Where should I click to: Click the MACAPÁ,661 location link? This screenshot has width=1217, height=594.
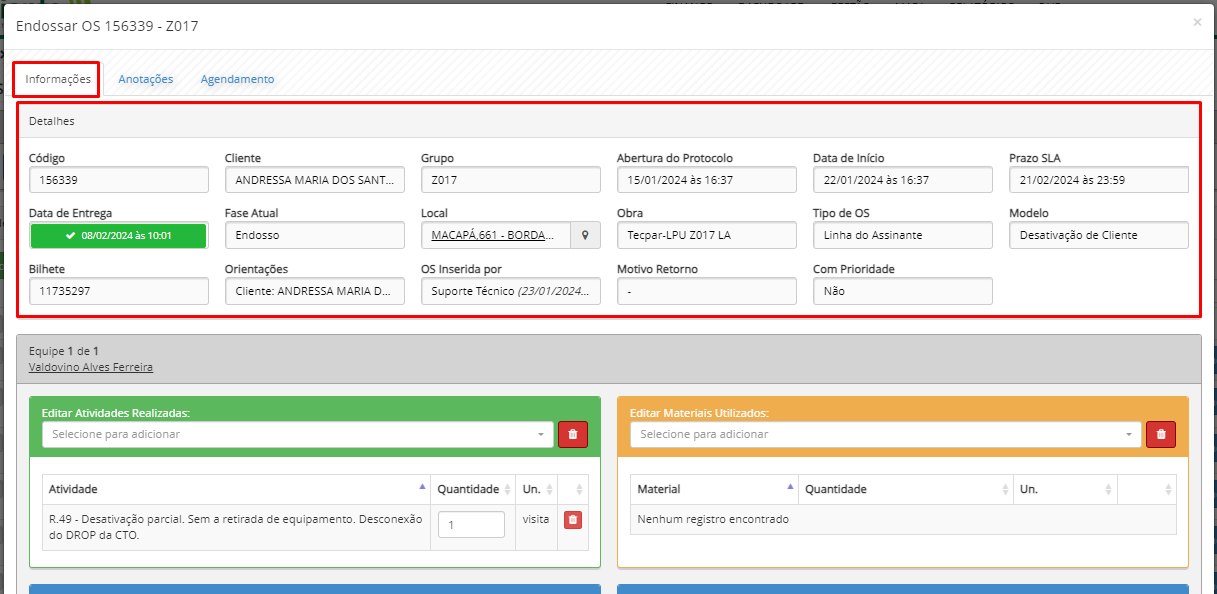click(x=493, y=235)
